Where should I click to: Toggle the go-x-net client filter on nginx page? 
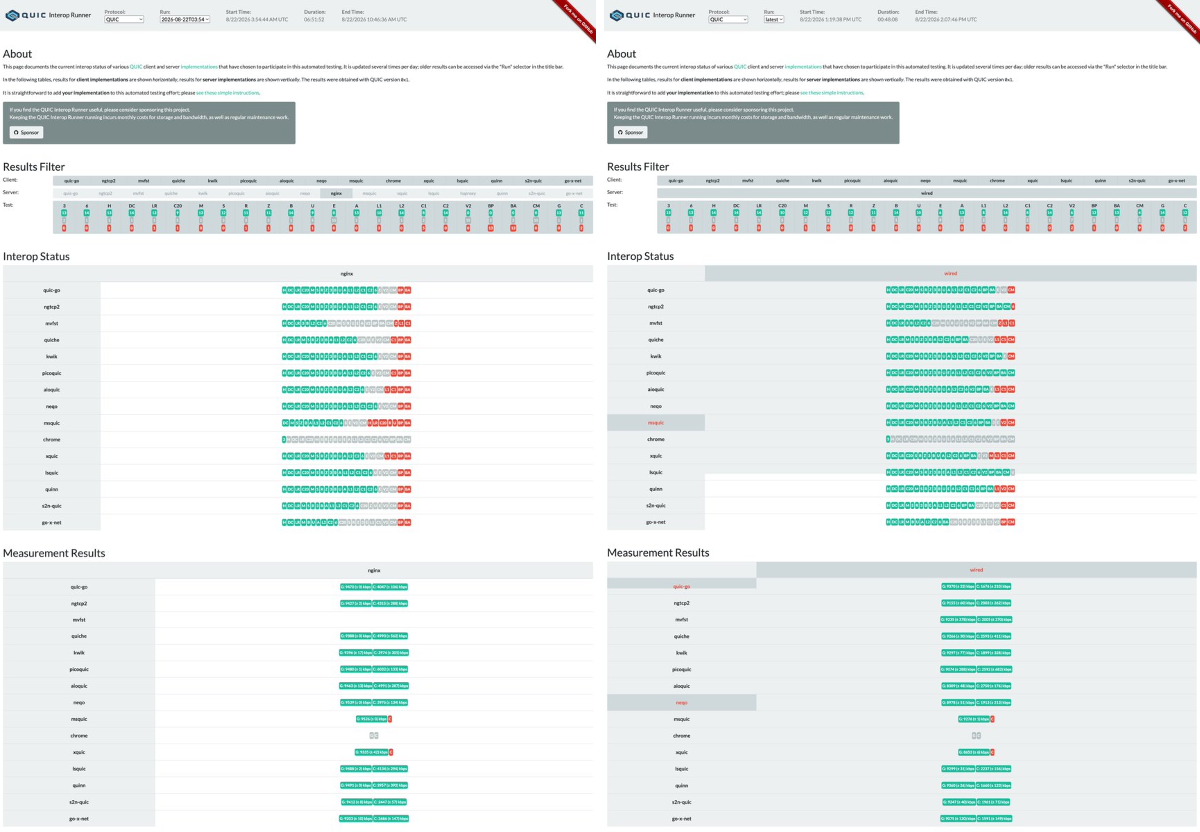pyautogui.click(x=573, y=181)
